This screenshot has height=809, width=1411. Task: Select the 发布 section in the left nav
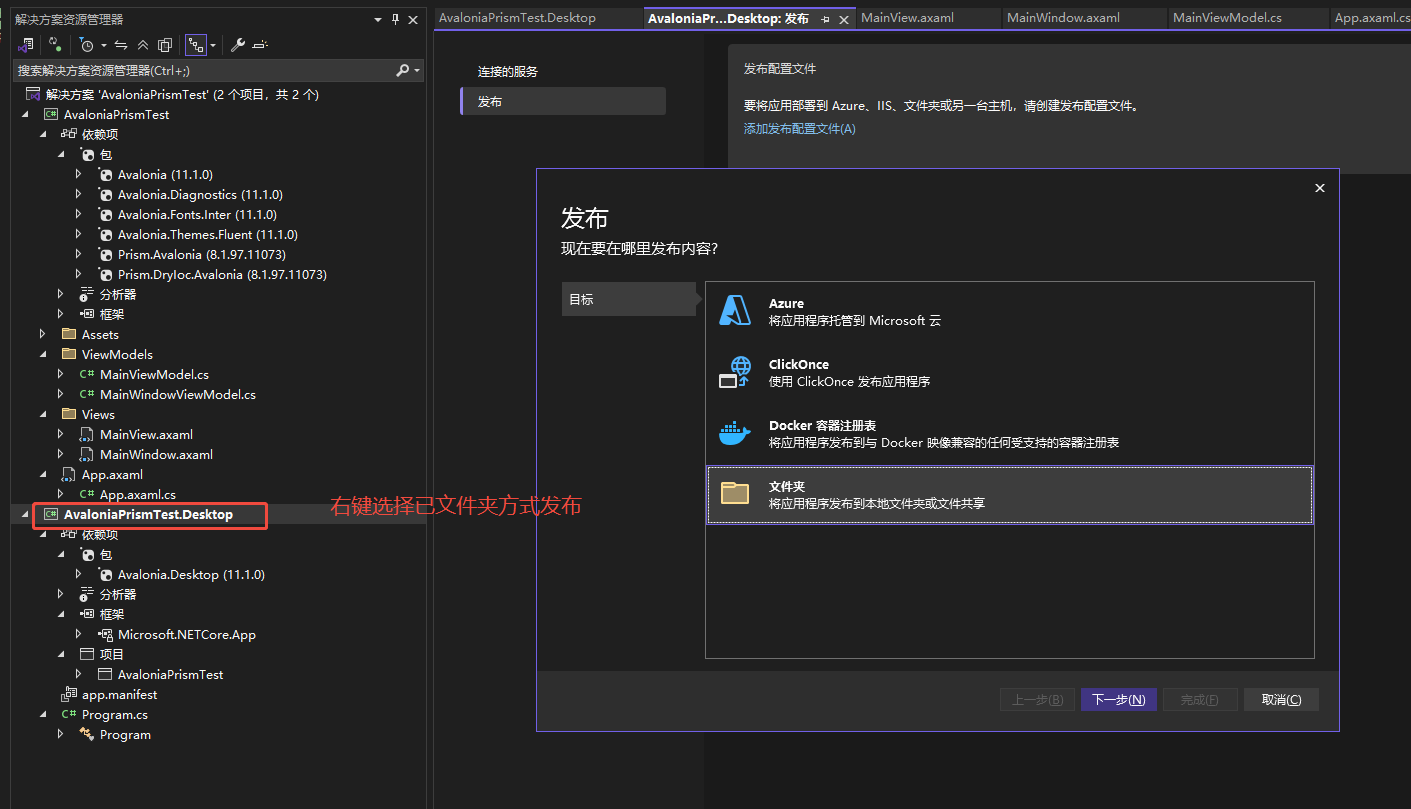coord(563,101)
